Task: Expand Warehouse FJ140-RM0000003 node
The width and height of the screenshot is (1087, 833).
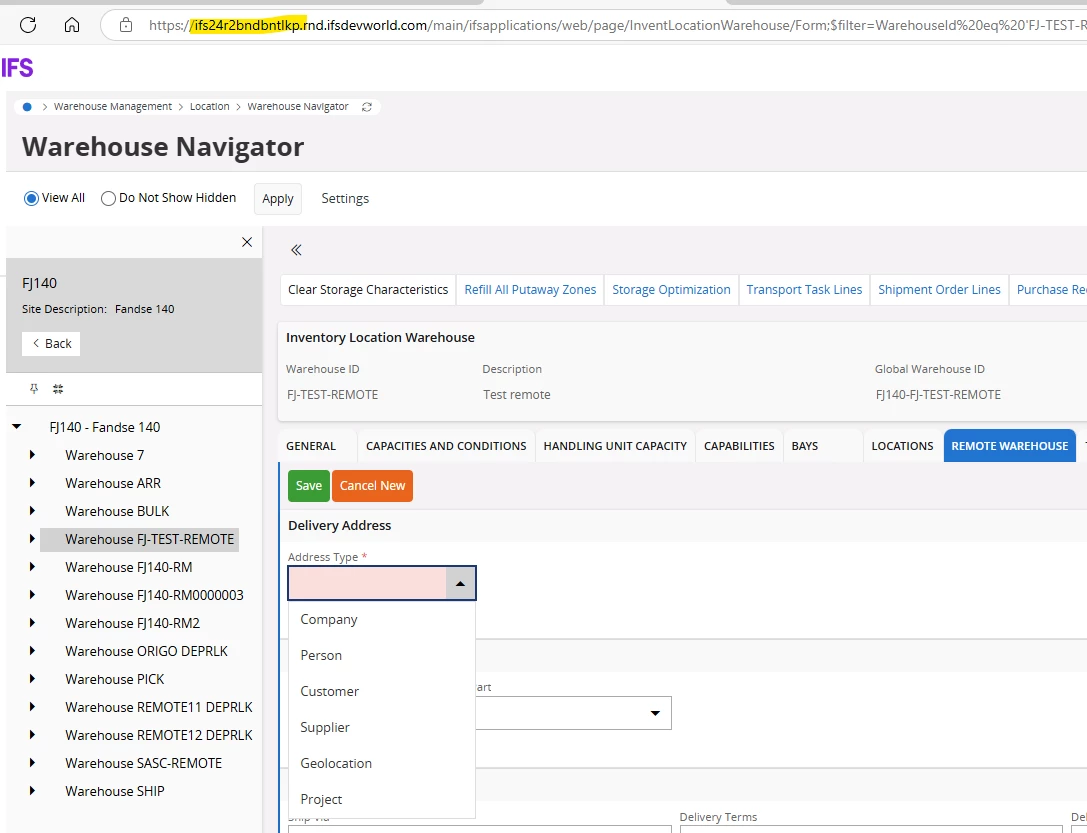Action: (33, 595)
